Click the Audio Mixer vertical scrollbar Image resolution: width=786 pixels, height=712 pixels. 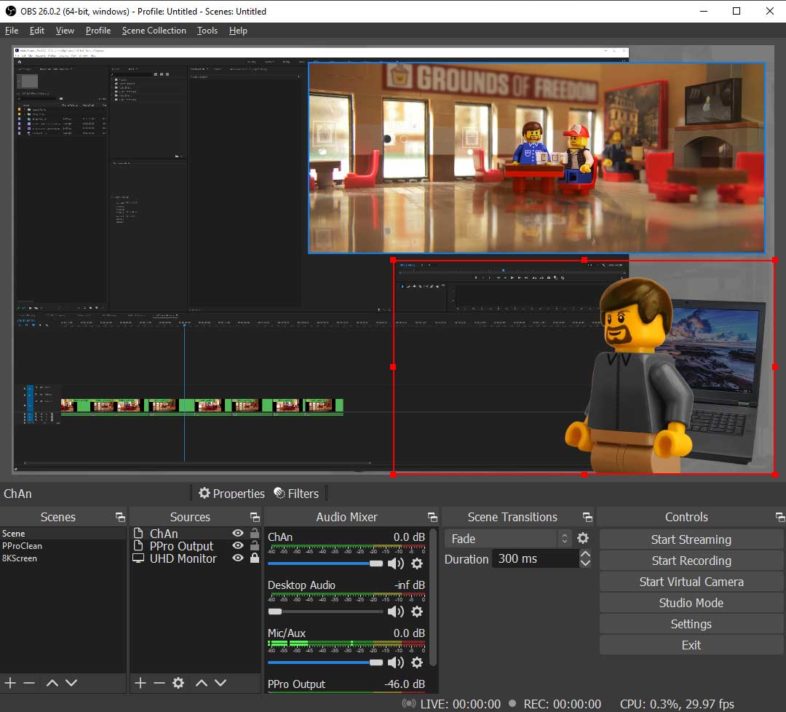pos(433,597)
